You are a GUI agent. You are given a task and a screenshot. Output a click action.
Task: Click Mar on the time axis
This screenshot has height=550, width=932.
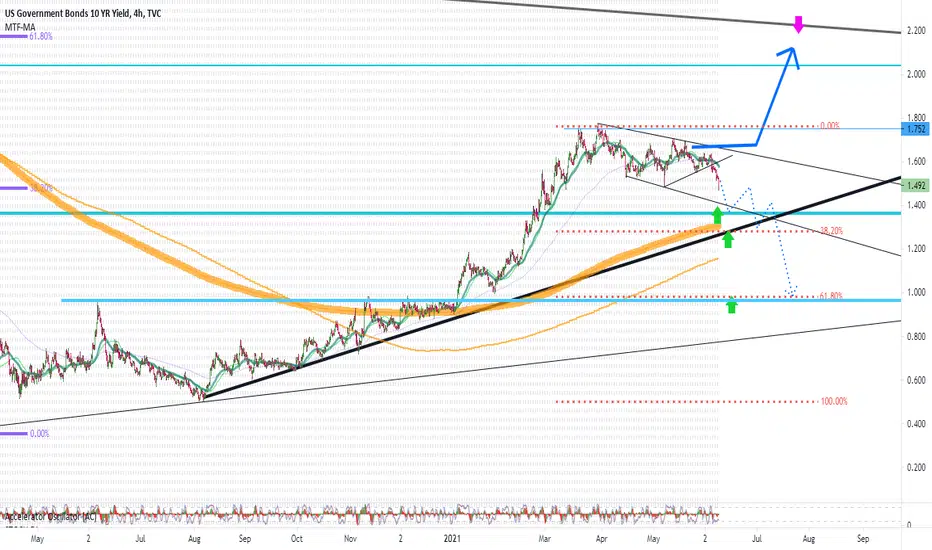(544, 539)
